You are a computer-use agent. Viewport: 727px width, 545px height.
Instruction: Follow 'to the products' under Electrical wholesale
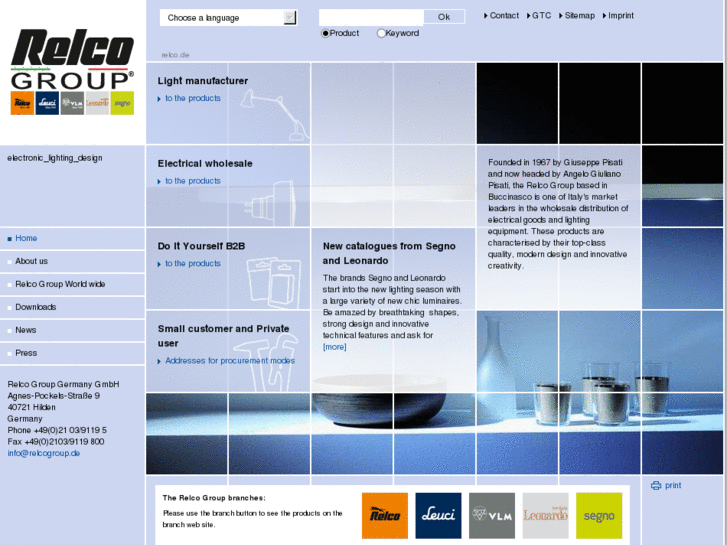tap(193, 181)
